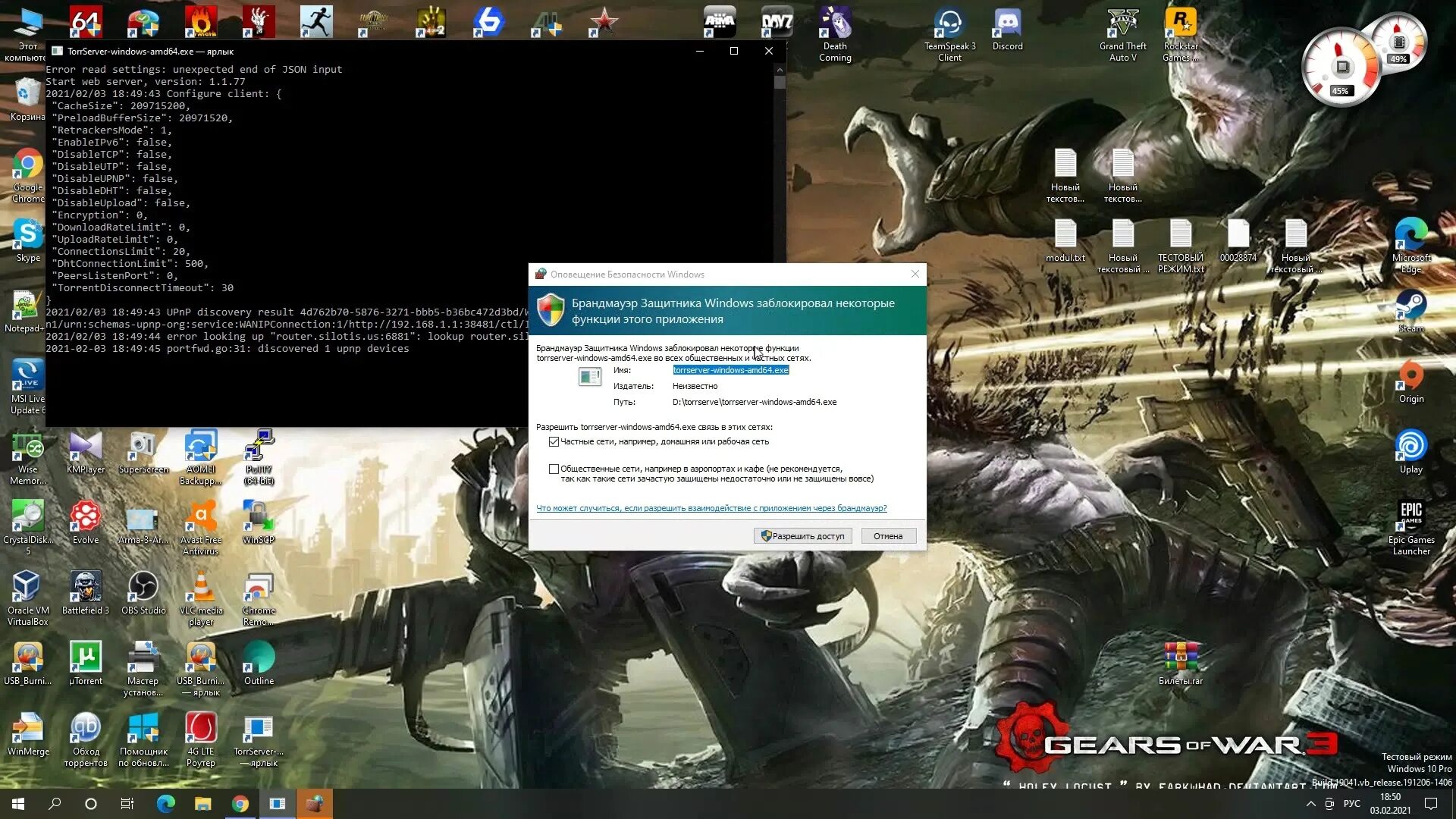The height and width of the screenshot is (819, 1456).
Task: Open Task View on taskbar
Action: coord(127,804)
